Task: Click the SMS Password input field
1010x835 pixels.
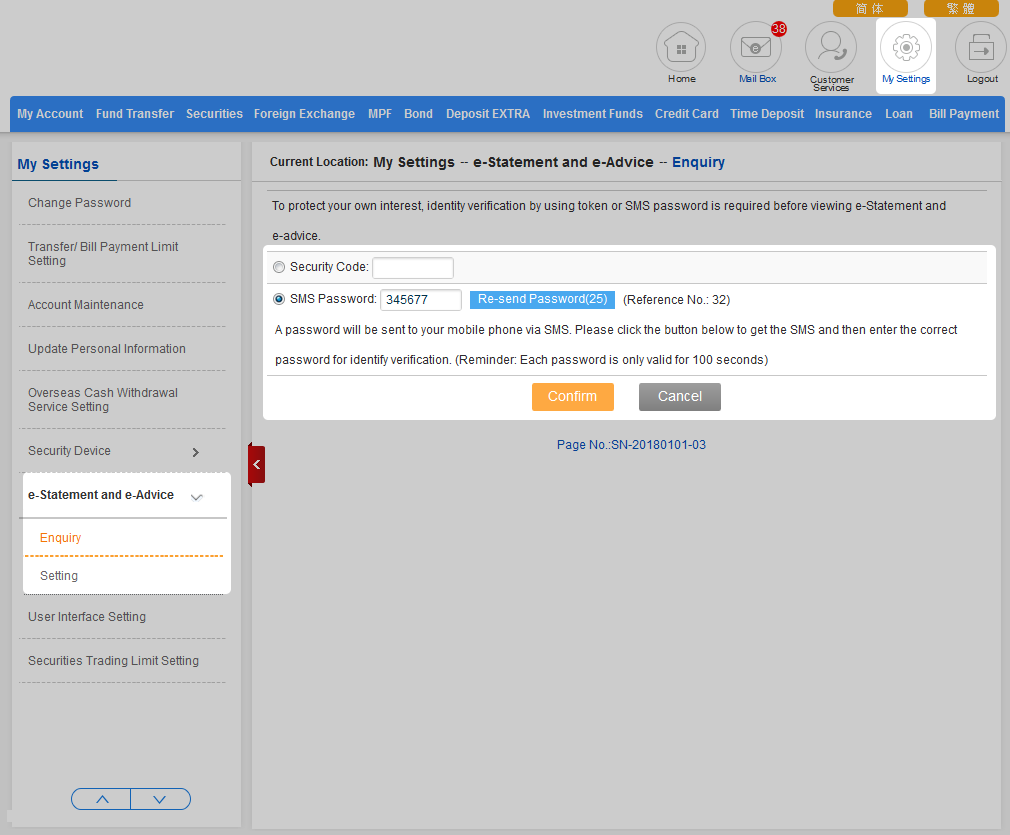Action: (x=420, y=300)
